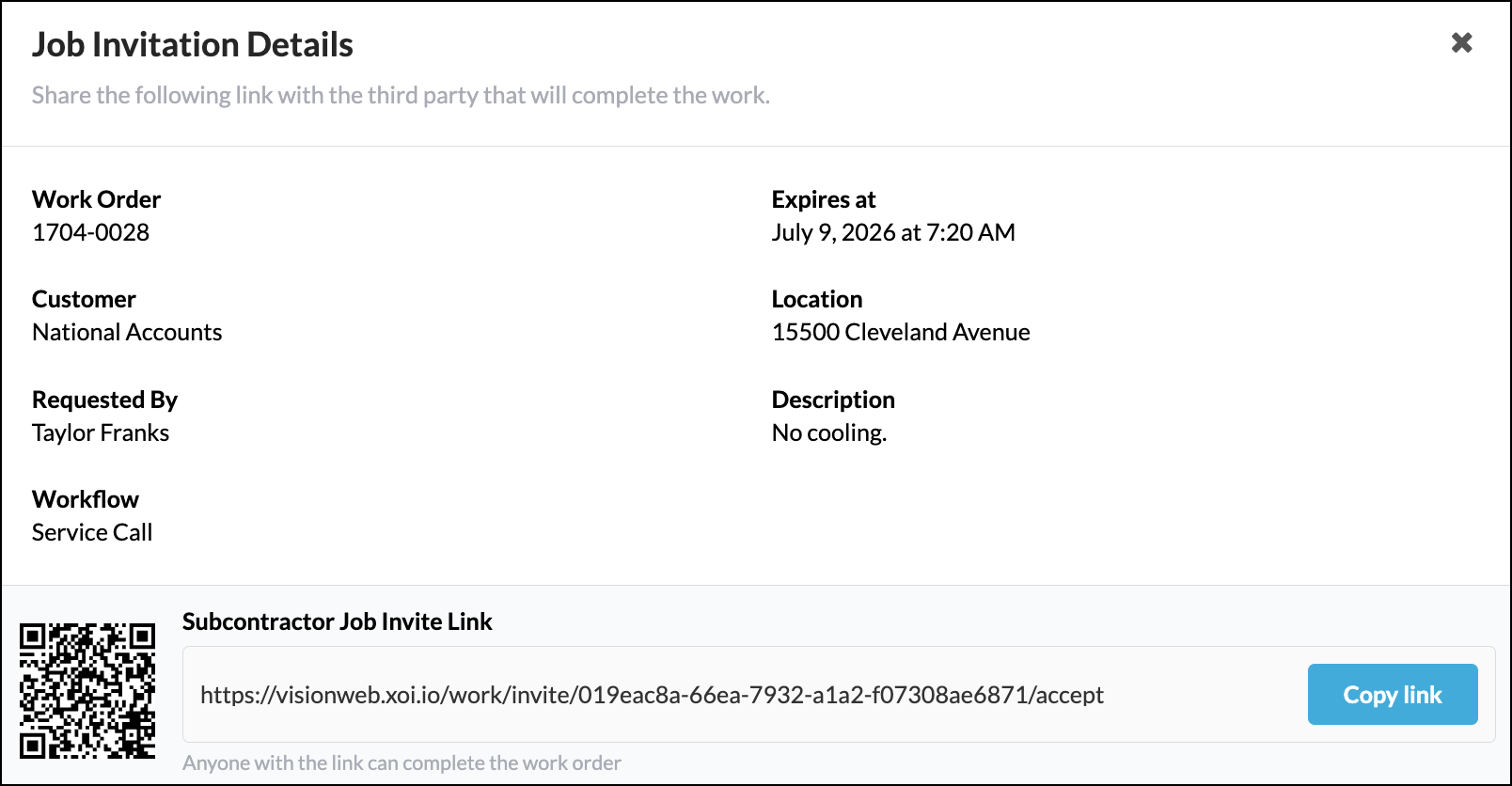The image size is (1512, 786).
Task: Click the location 15500 Cleveland Avenue
Action: (x=901, y=332)
